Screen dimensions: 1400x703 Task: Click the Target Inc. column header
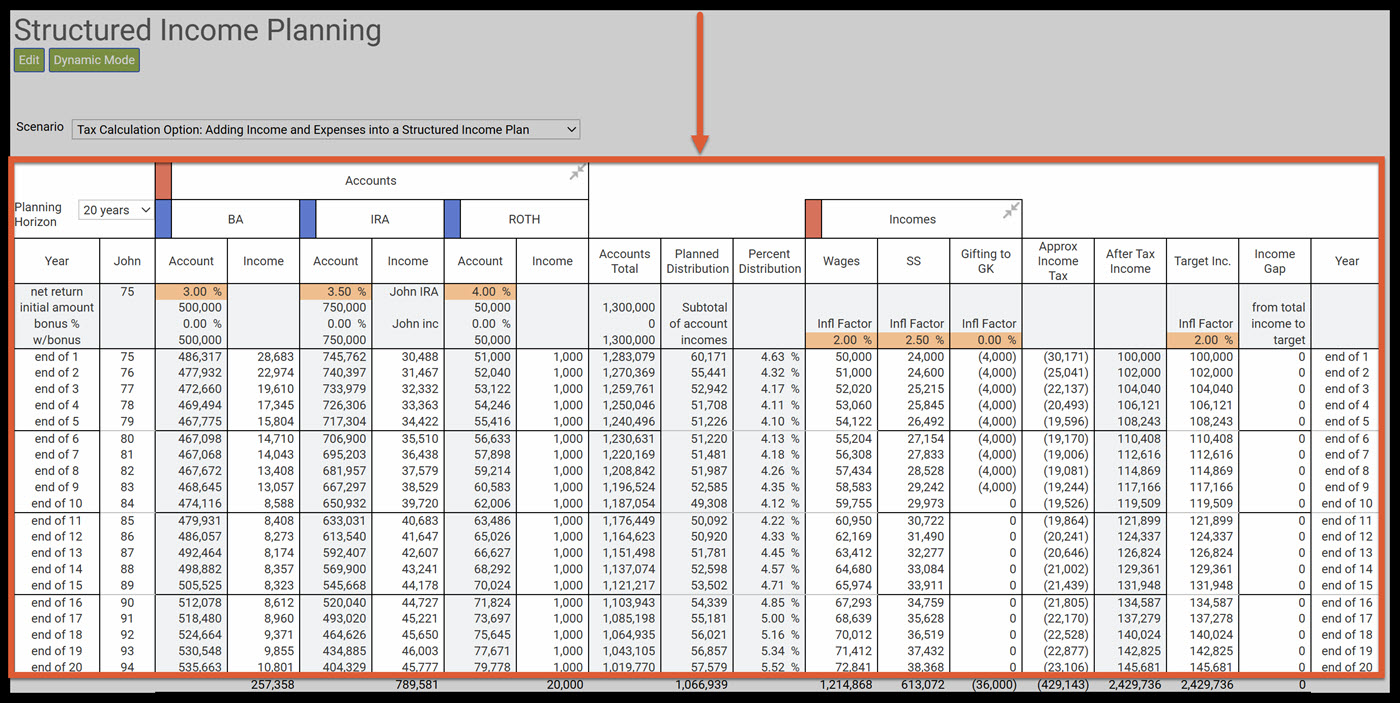coord(1202,261)
